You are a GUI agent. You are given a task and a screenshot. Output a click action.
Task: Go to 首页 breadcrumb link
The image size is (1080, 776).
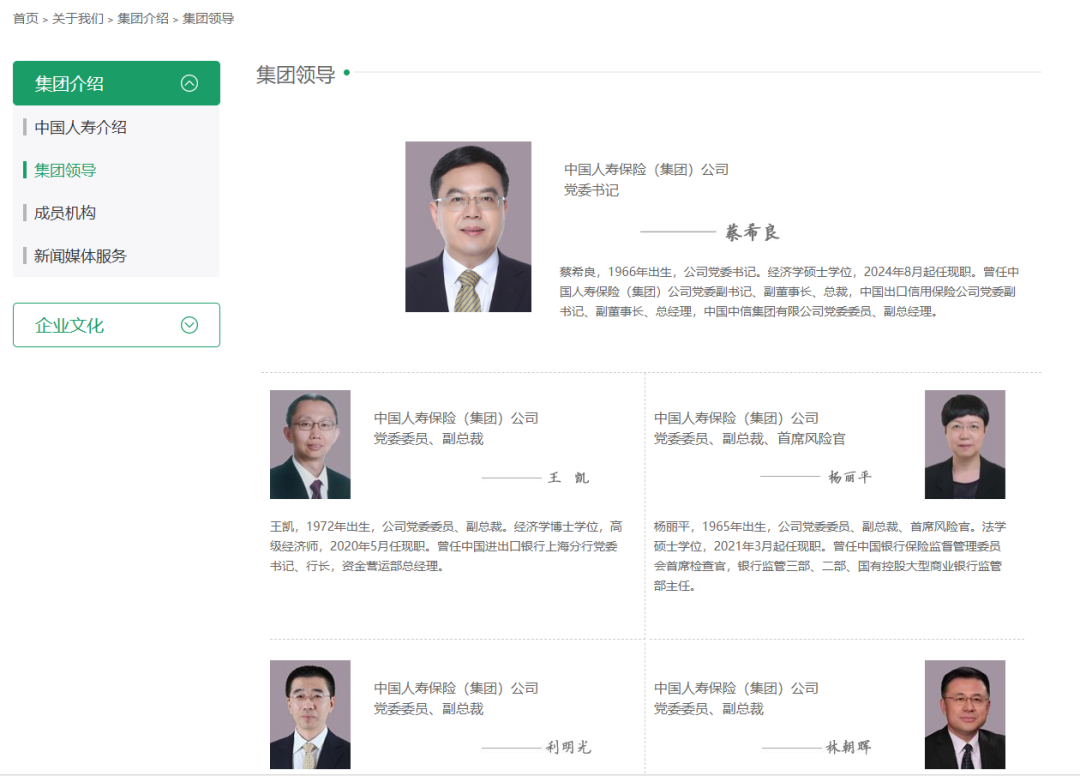pyautogui.click(x=26, y=19)
